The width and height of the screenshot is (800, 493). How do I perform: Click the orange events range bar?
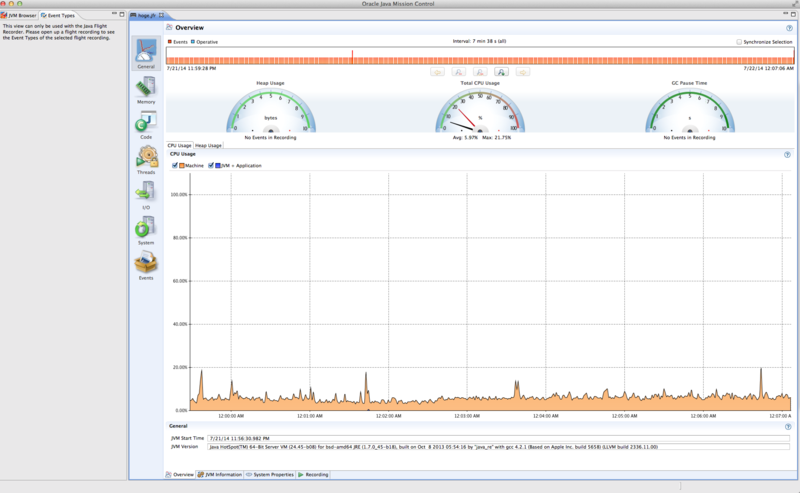click(480, 61)
